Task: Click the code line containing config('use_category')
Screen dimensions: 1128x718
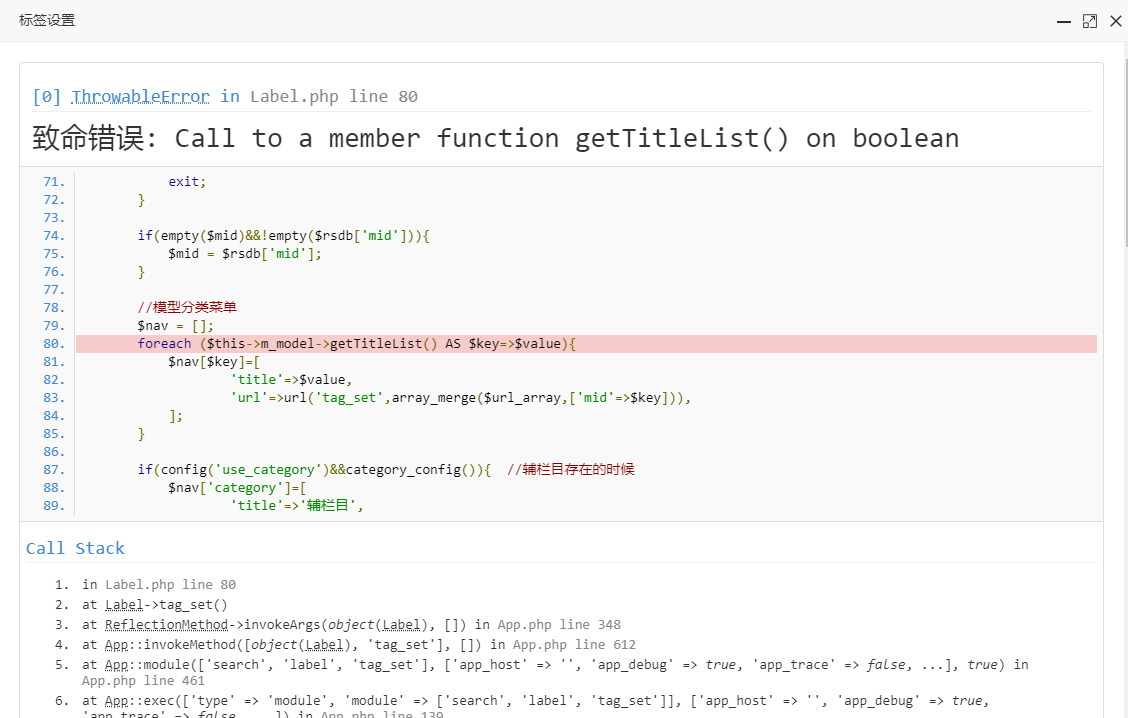Action: click(x=313, y=470)
